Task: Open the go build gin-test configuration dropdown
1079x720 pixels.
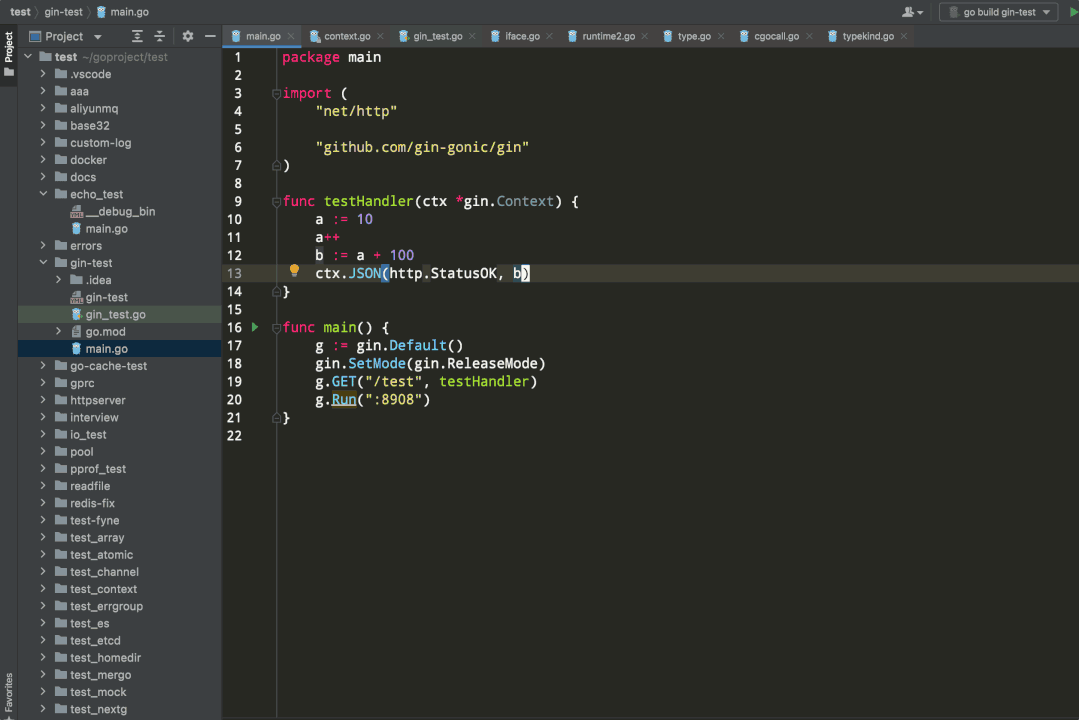Action: pos(998,12)
